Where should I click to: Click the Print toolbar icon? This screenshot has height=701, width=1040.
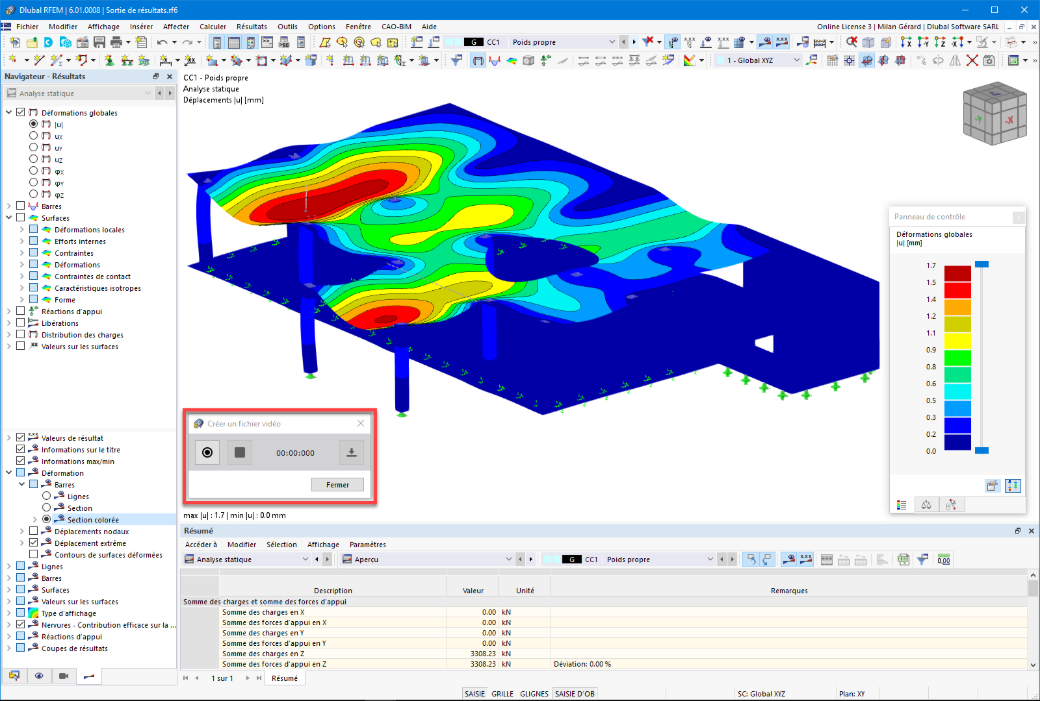click(x=116, y=42)
